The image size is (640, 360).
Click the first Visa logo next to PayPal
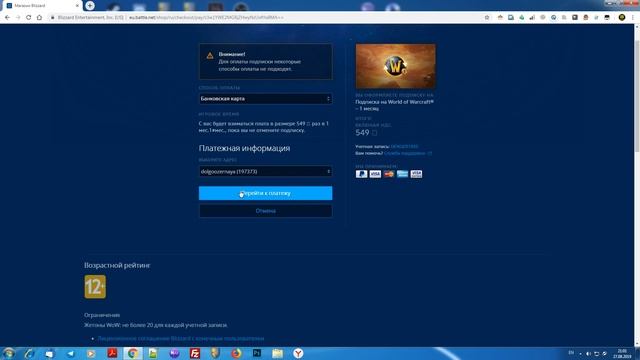click(x=375, y=174)
